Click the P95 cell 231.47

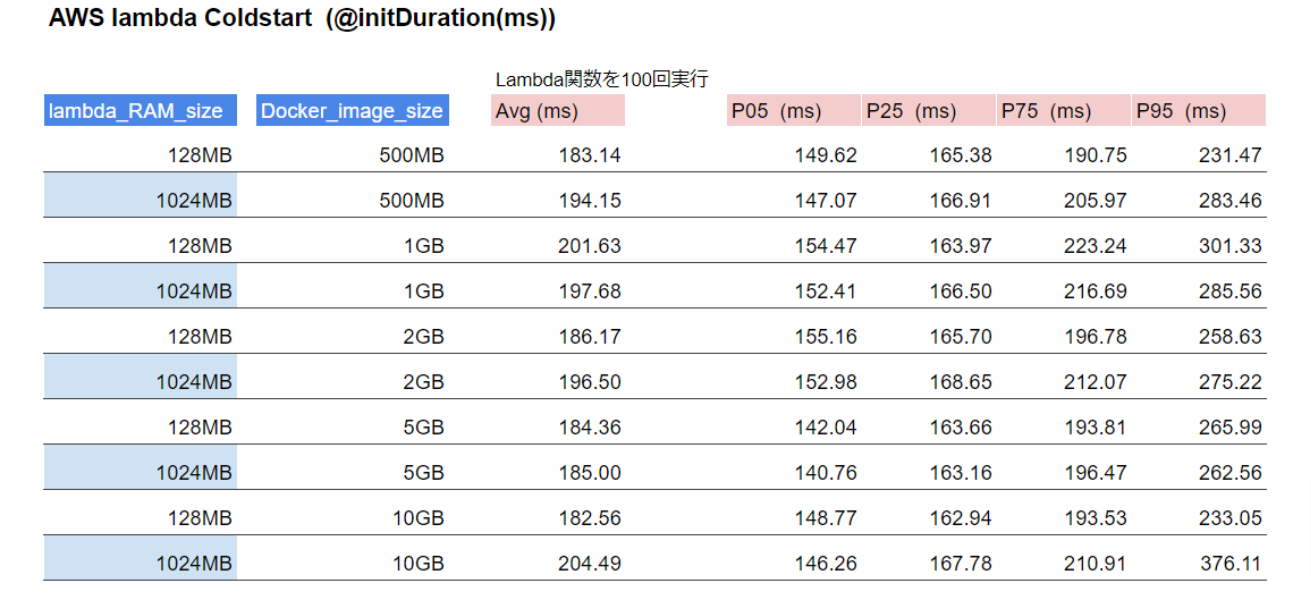[1230, 155]
